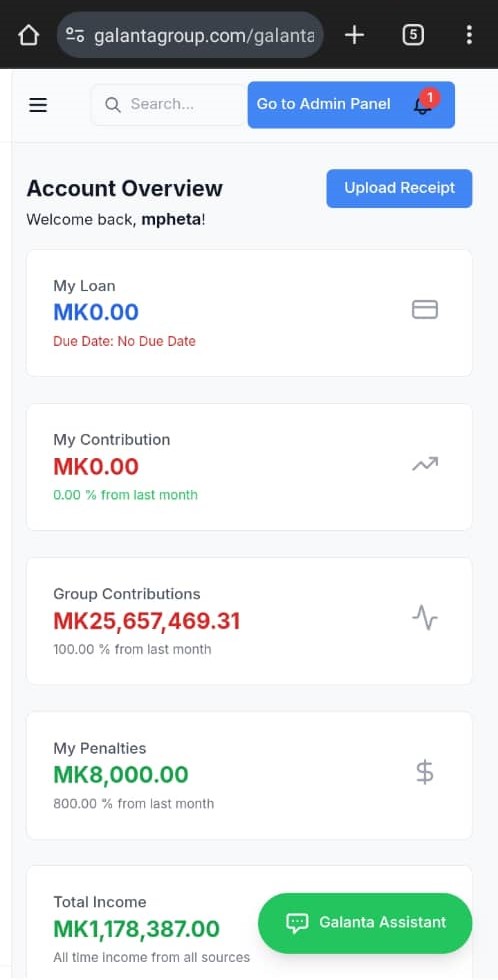Open browser three-dot overflow menu
The width and height of the screenshot is (498, 980).
point(469,36)
